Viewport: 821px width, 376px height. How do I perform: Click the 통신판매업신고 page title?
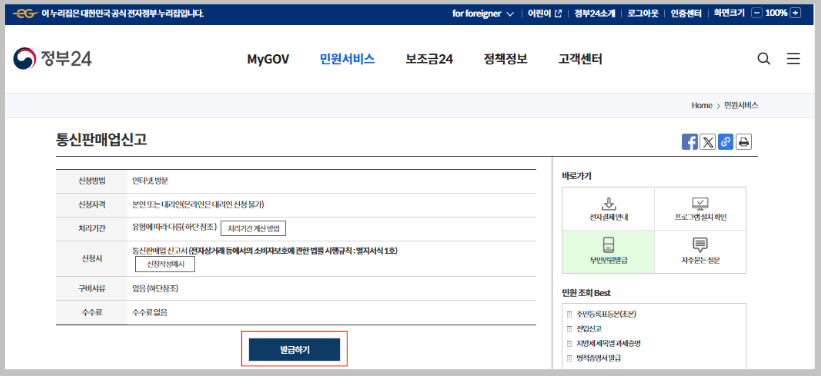102,140
